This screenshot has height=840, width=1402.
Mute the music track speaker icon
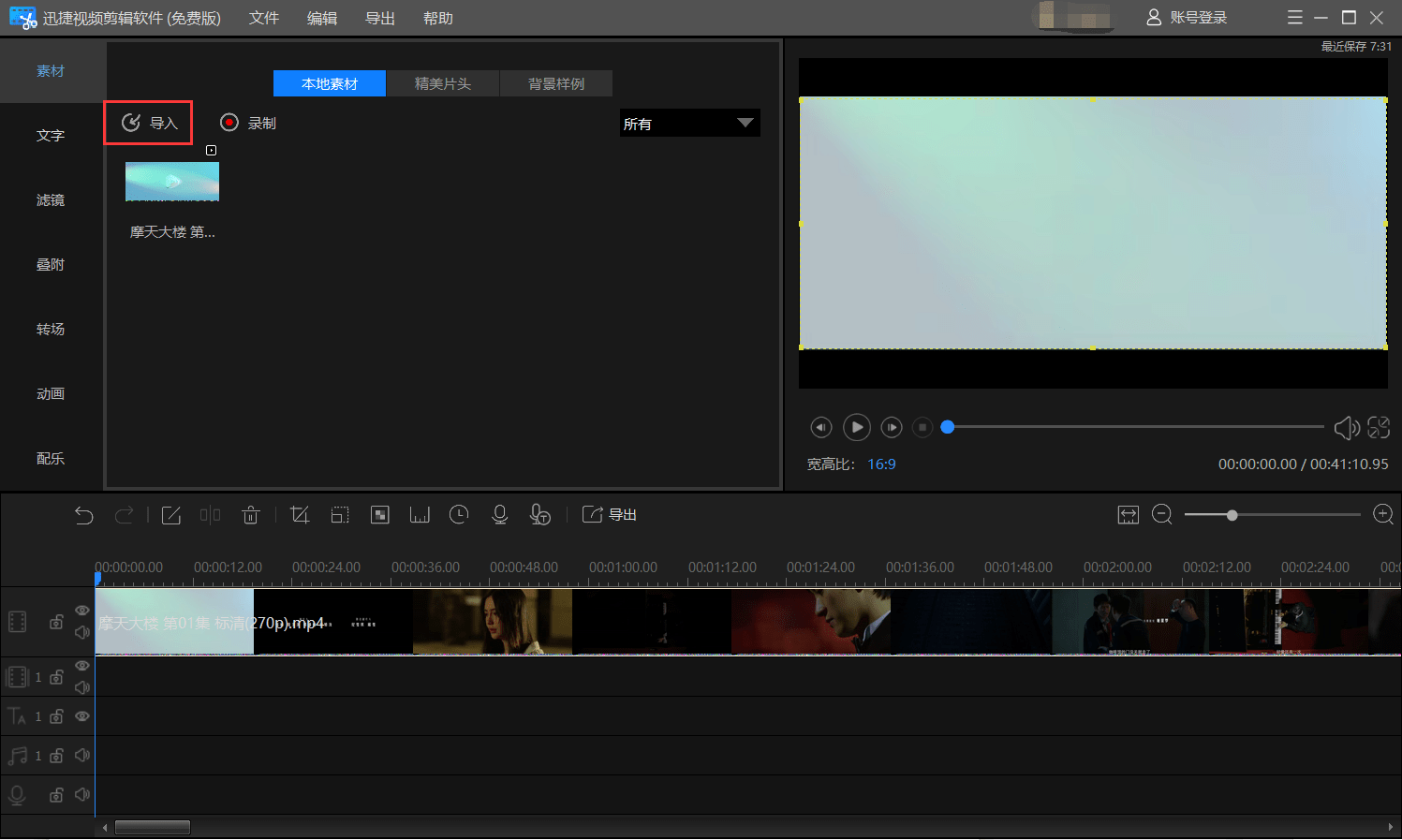tap(82, 756)
